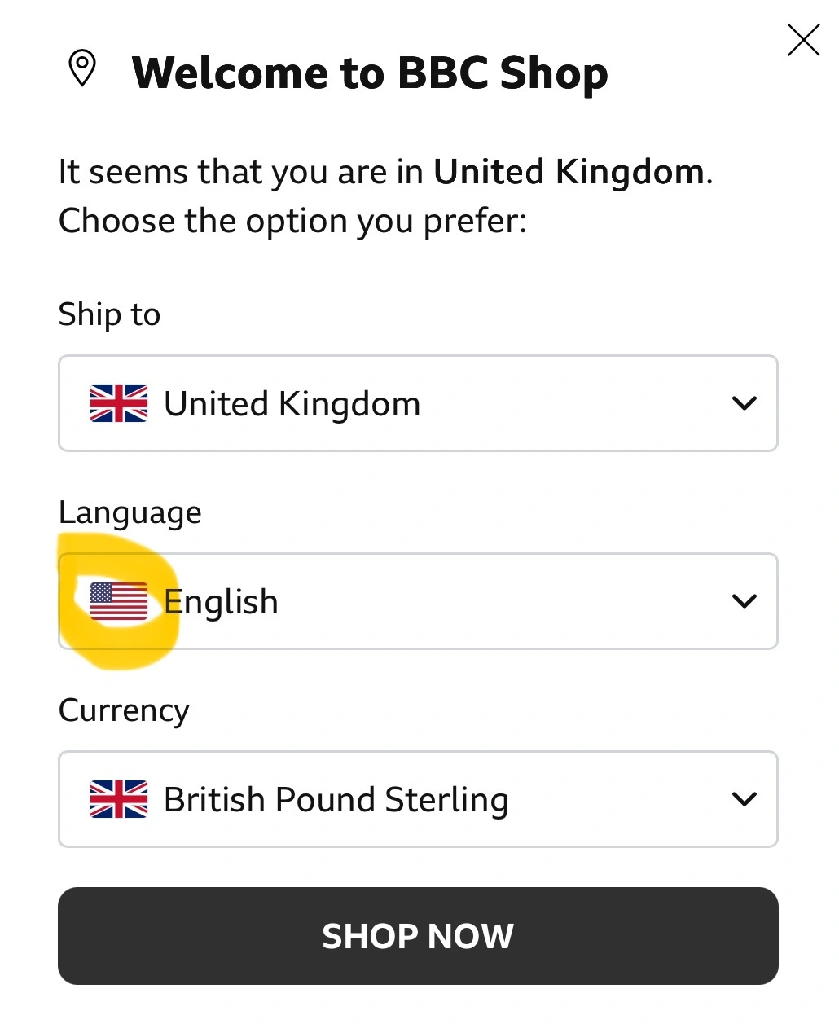Click the UK flag beside British Pound Sterling
This screenshot has height=1024, width=839.
(x=118, y=799)
